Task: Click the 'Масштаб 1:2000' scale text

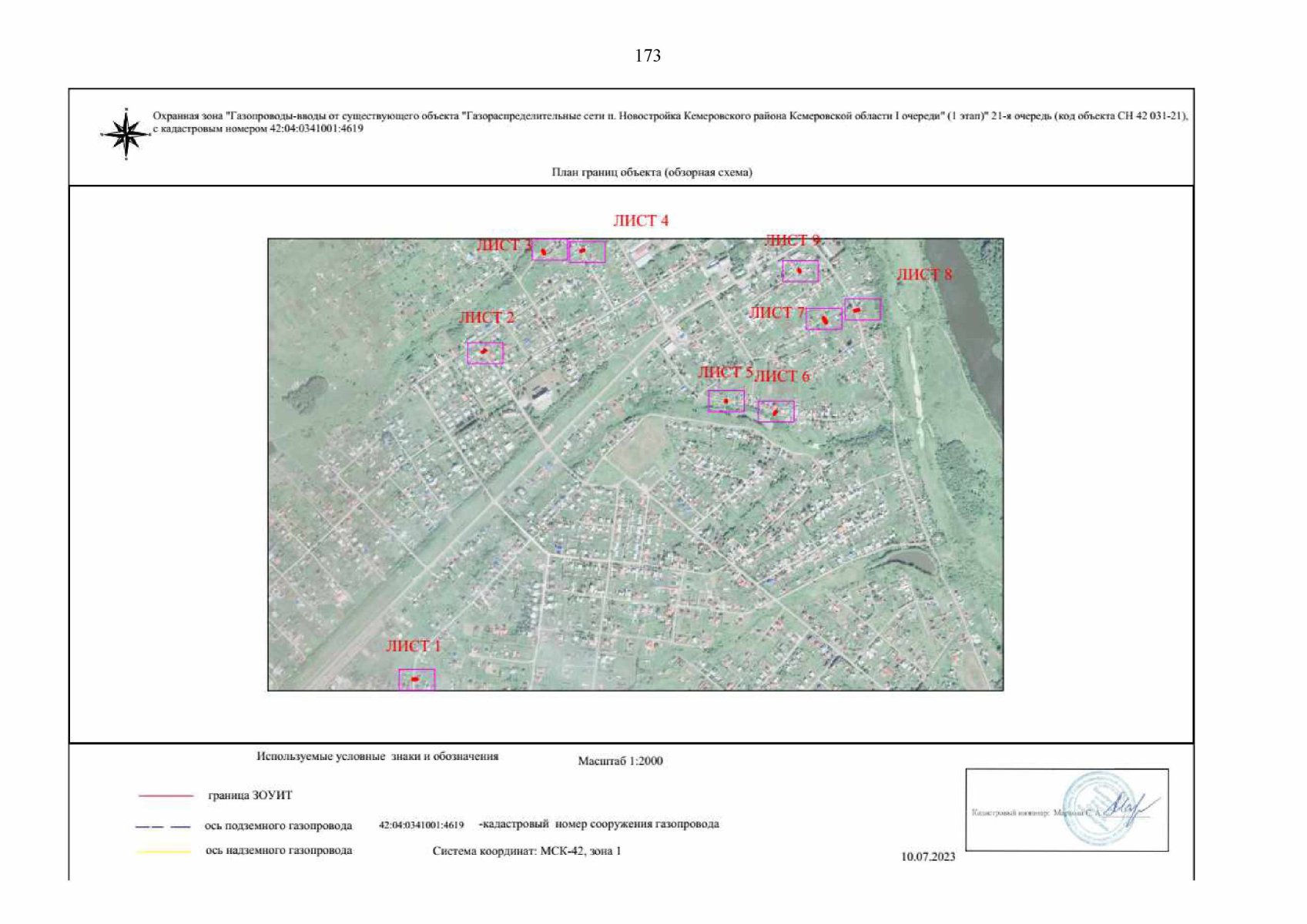Action: (620, 761)
